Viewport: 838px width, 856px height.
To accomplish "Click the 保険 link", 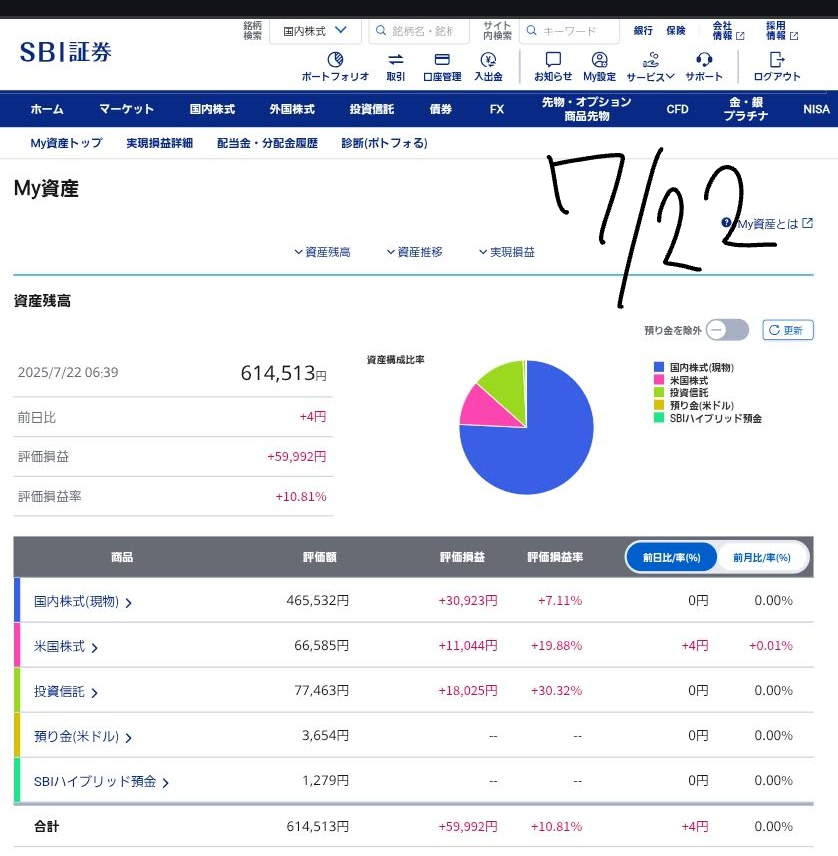I will point(676,31).
